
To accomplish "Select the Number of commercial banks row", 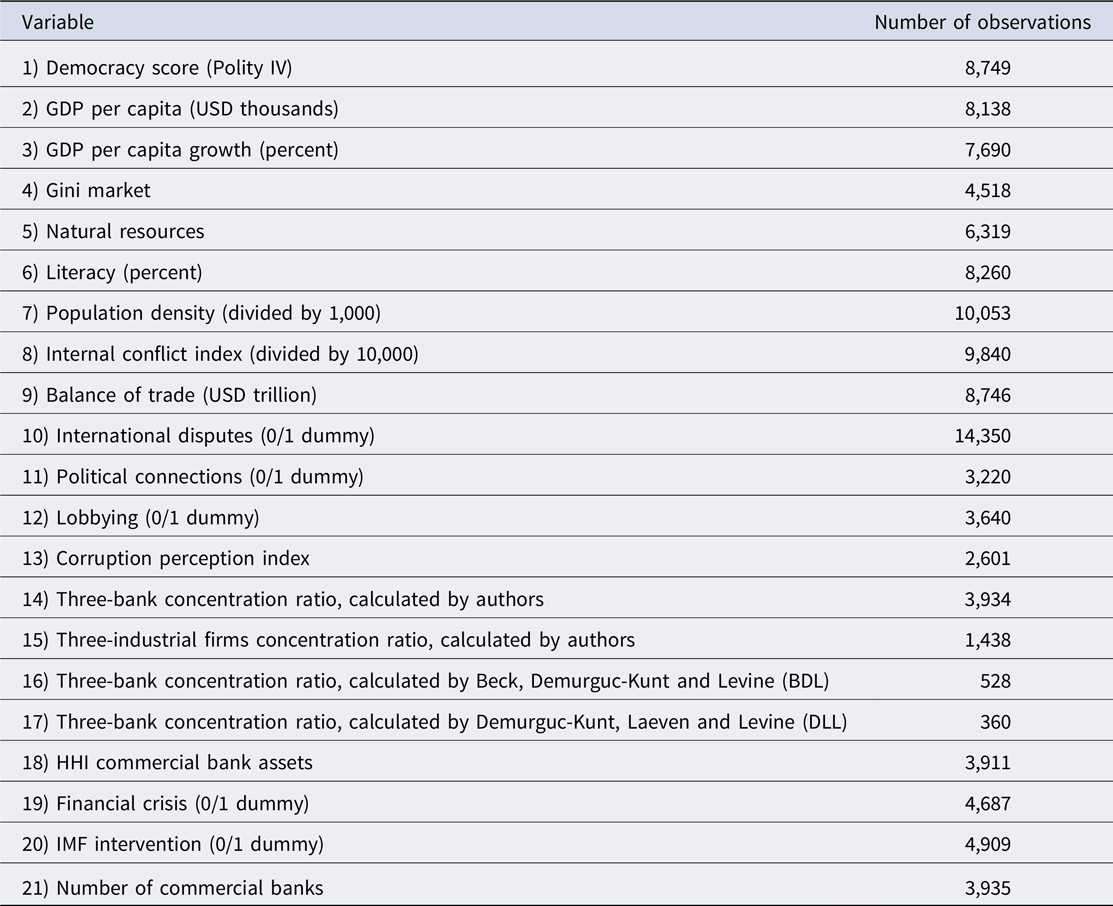I will point(556,886).
